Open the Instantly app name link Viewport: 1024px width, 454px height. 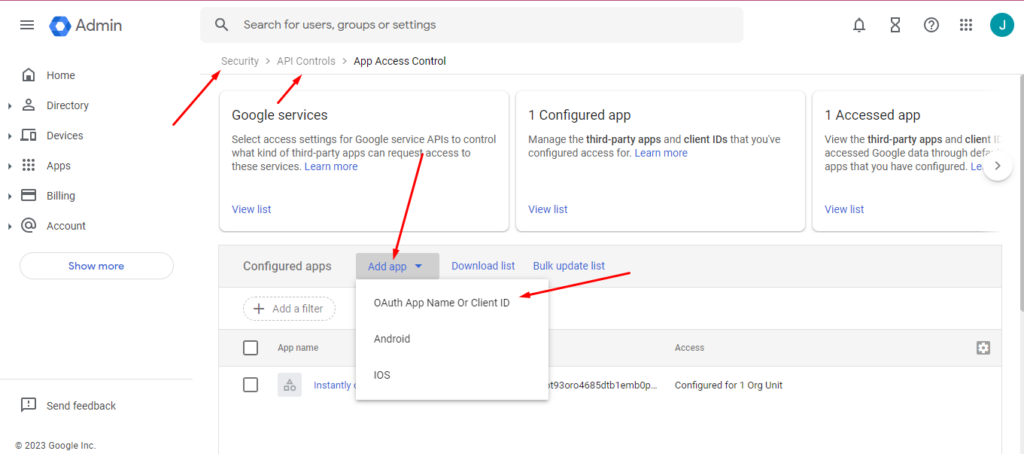pyautogui.click(x=334, y=385)
